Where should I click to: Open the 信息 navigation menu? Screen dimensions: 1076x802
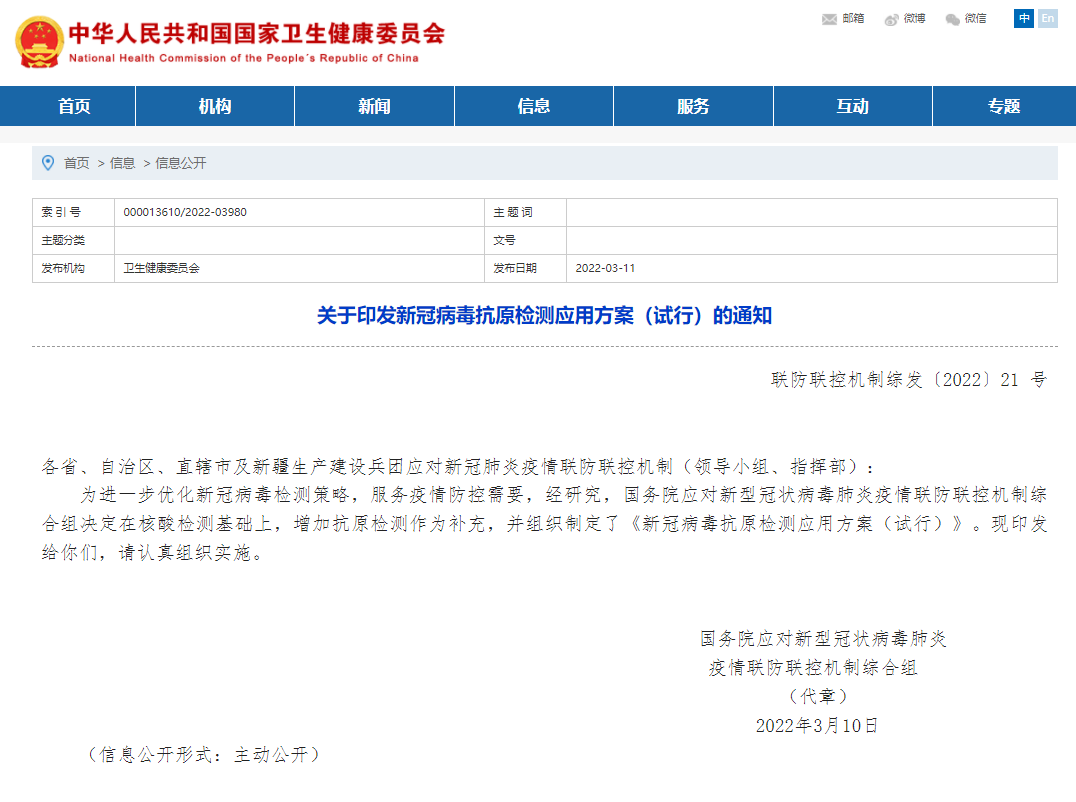[x=533, y=105]
